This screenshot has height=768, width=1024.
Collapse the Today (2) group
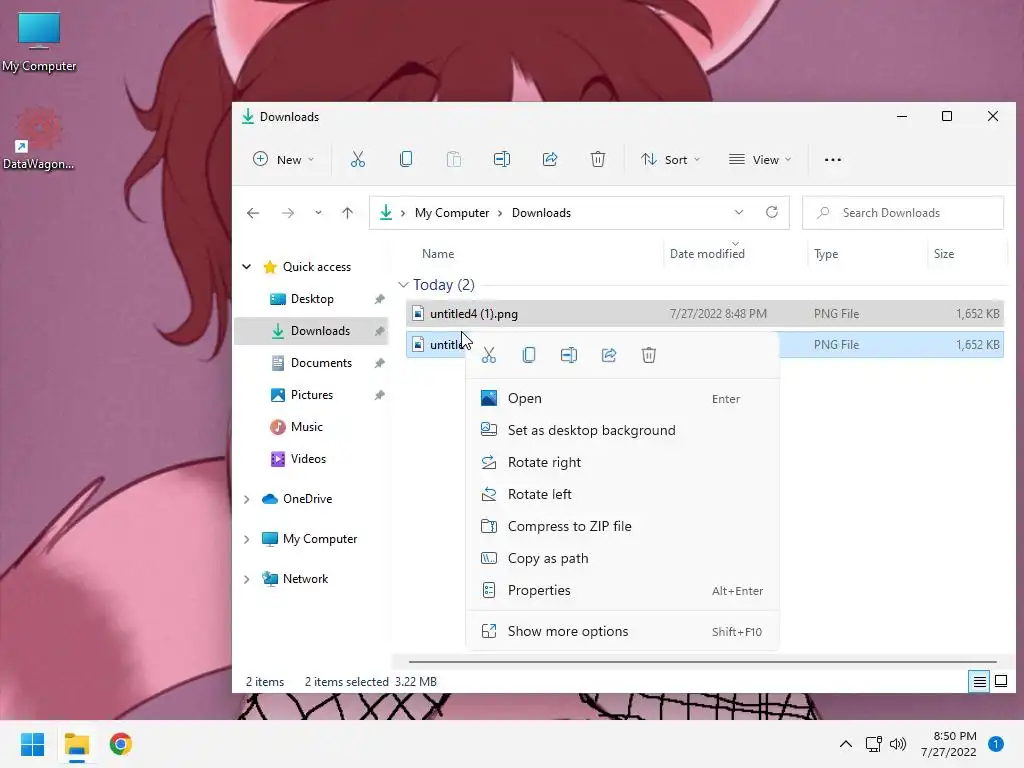[403, 285]
